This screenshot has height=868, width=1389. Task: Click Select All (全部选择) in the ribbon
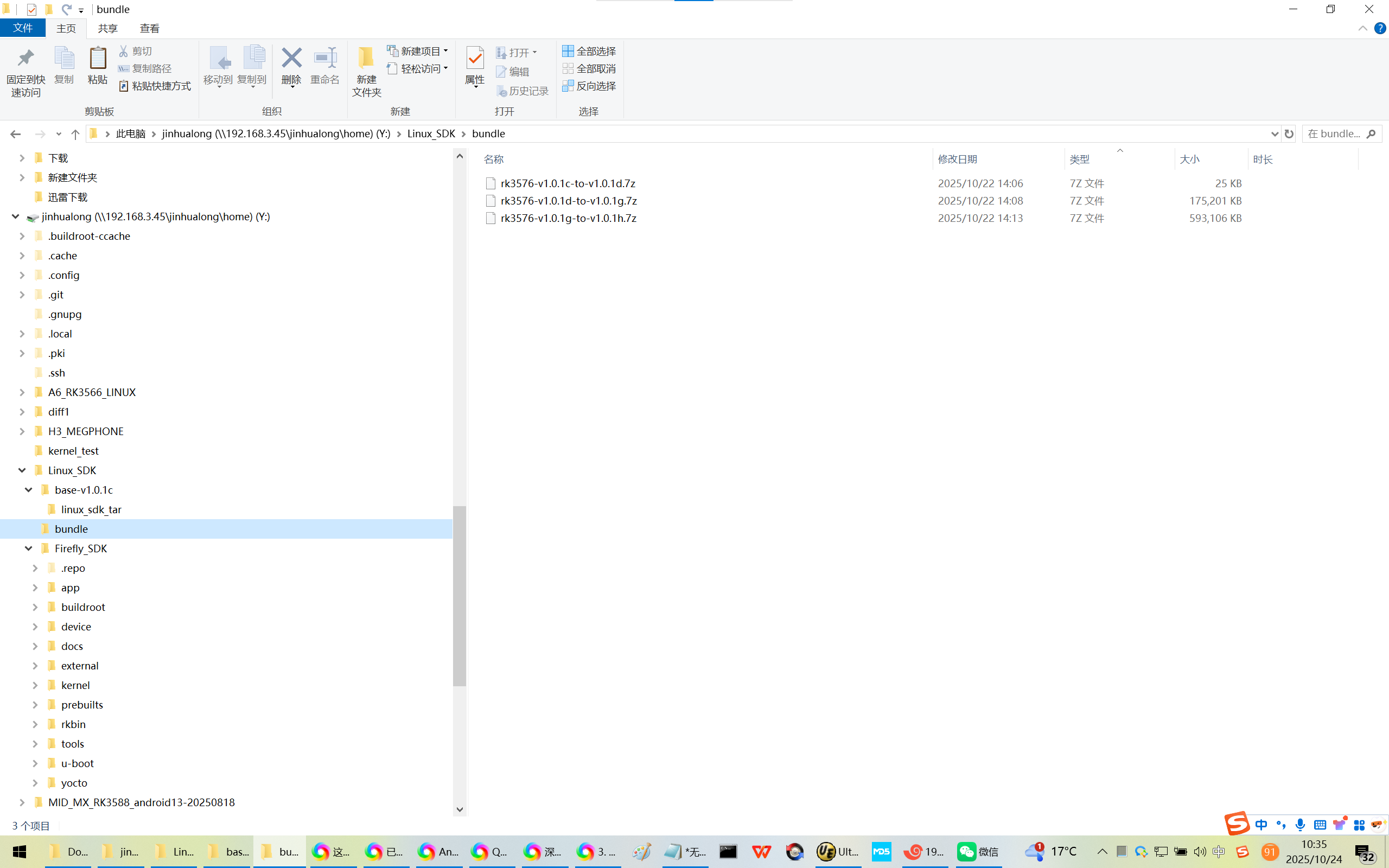point(589,51)
